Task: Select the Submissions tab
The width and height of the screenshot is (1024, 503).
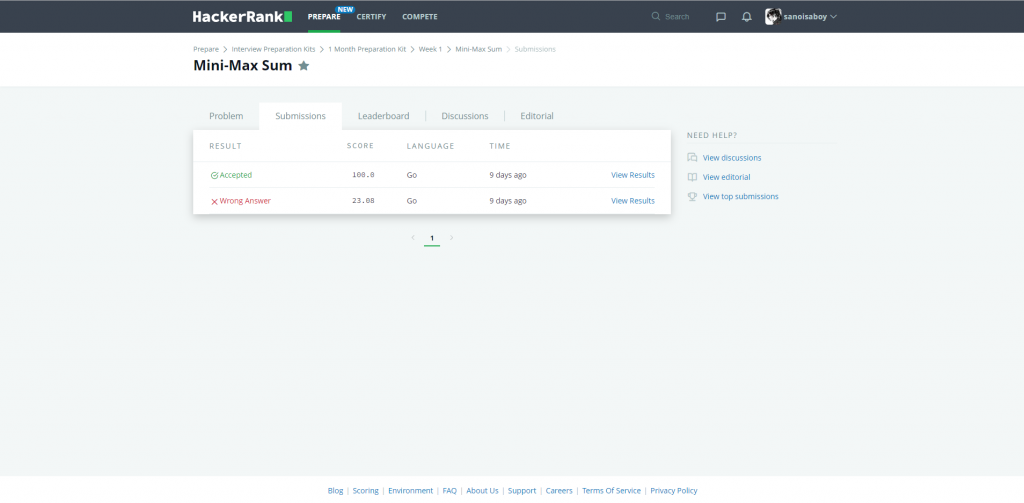Action: pyautogui.click(x=300, y=116)
